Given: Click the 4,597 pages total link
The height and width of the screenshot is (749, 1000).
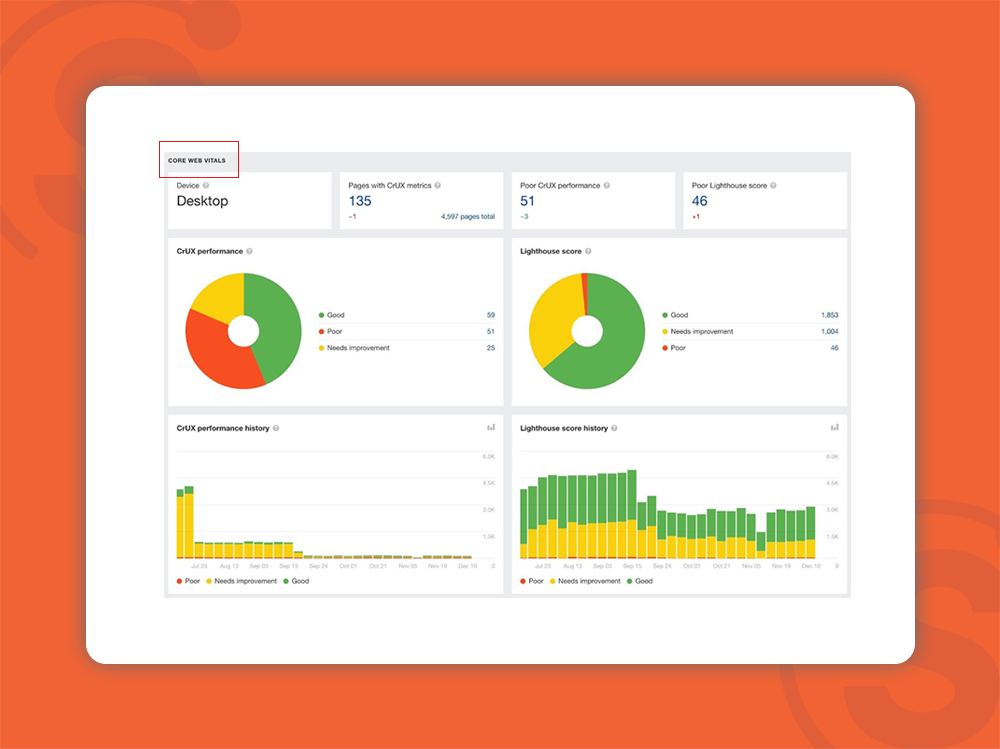Looking at the screenshot, I should [x=468, y=217].
